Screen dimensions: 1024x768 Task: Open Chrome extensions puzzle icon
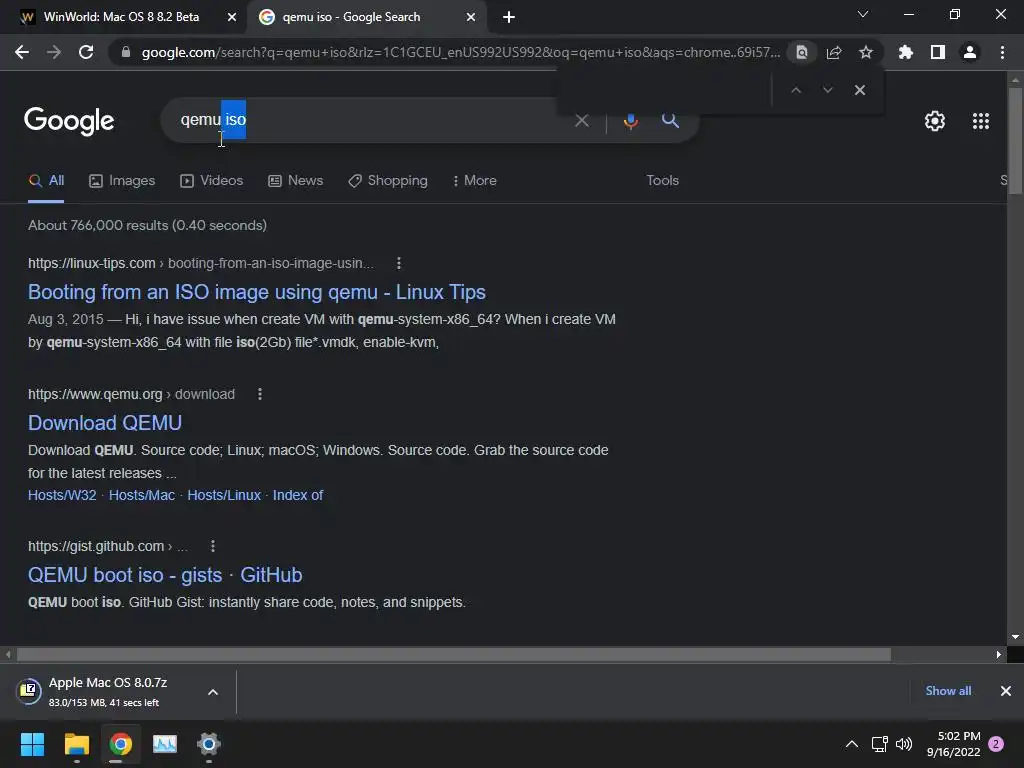point(906,52)
